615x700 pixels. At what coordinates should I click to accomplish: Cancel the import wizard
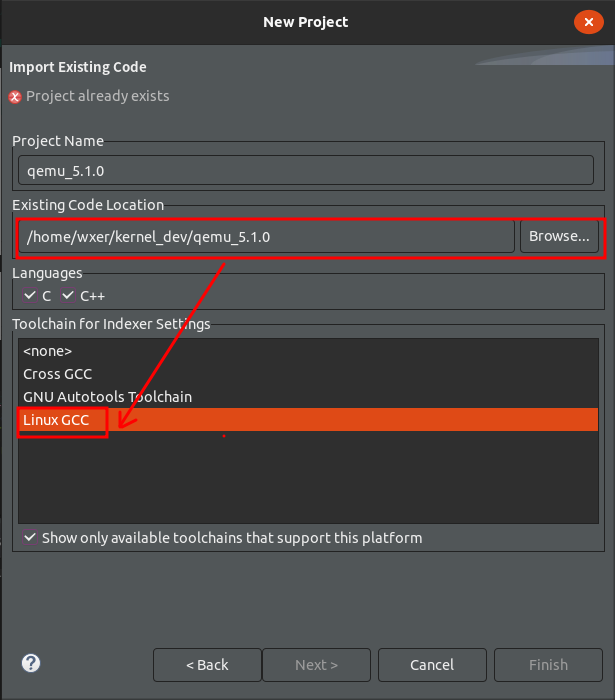tap(432, 665)
